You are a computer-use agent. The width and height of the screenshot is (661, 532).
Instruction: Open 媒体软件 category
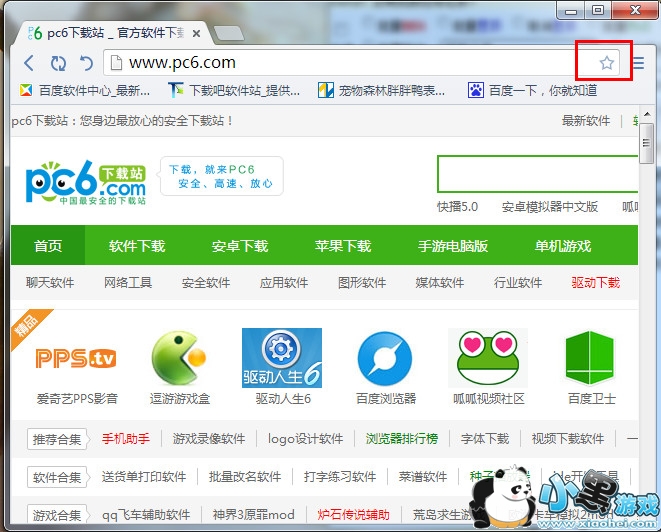(440, 282)
